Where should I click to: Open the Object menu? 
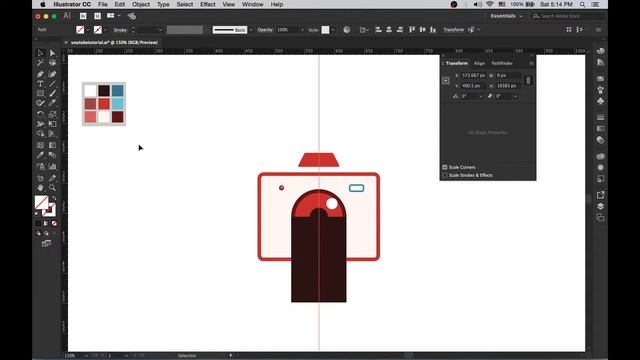(x=141, y=4)
